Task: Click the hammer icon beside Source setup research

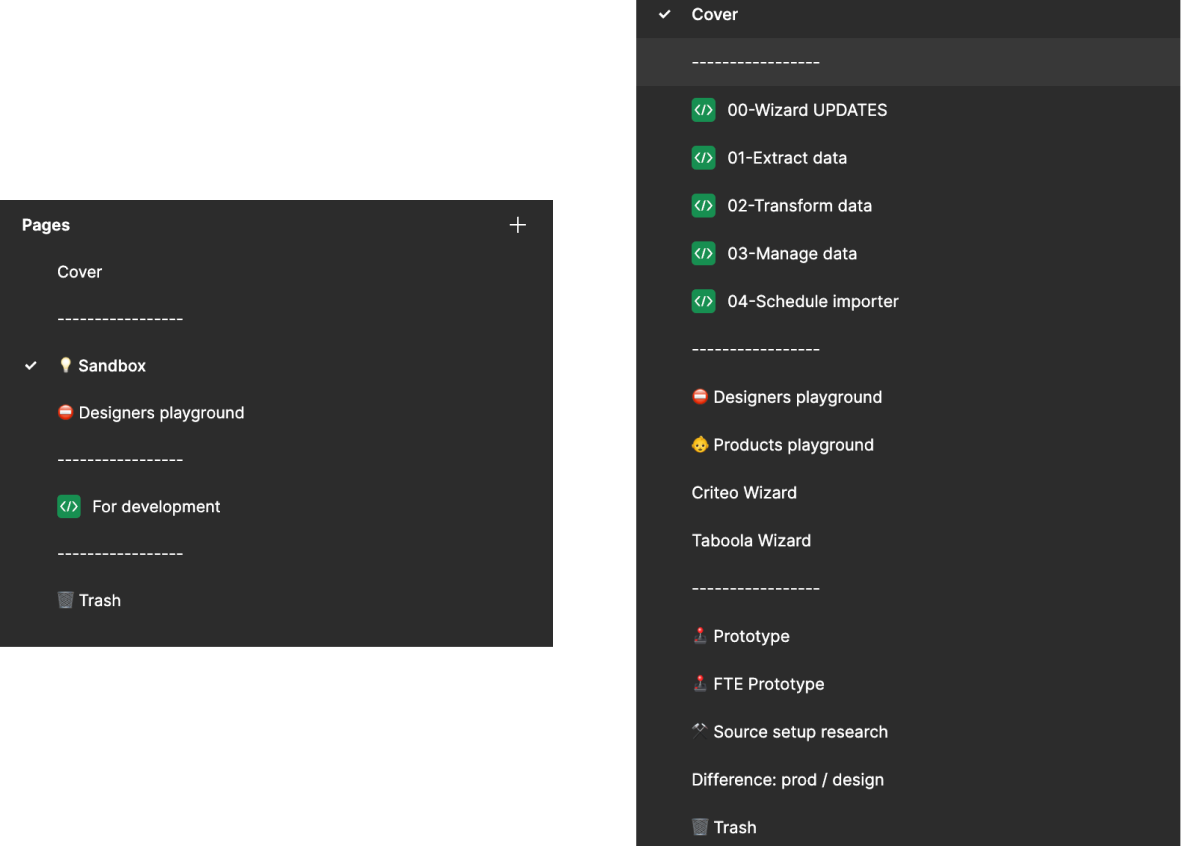Action: 700,729
